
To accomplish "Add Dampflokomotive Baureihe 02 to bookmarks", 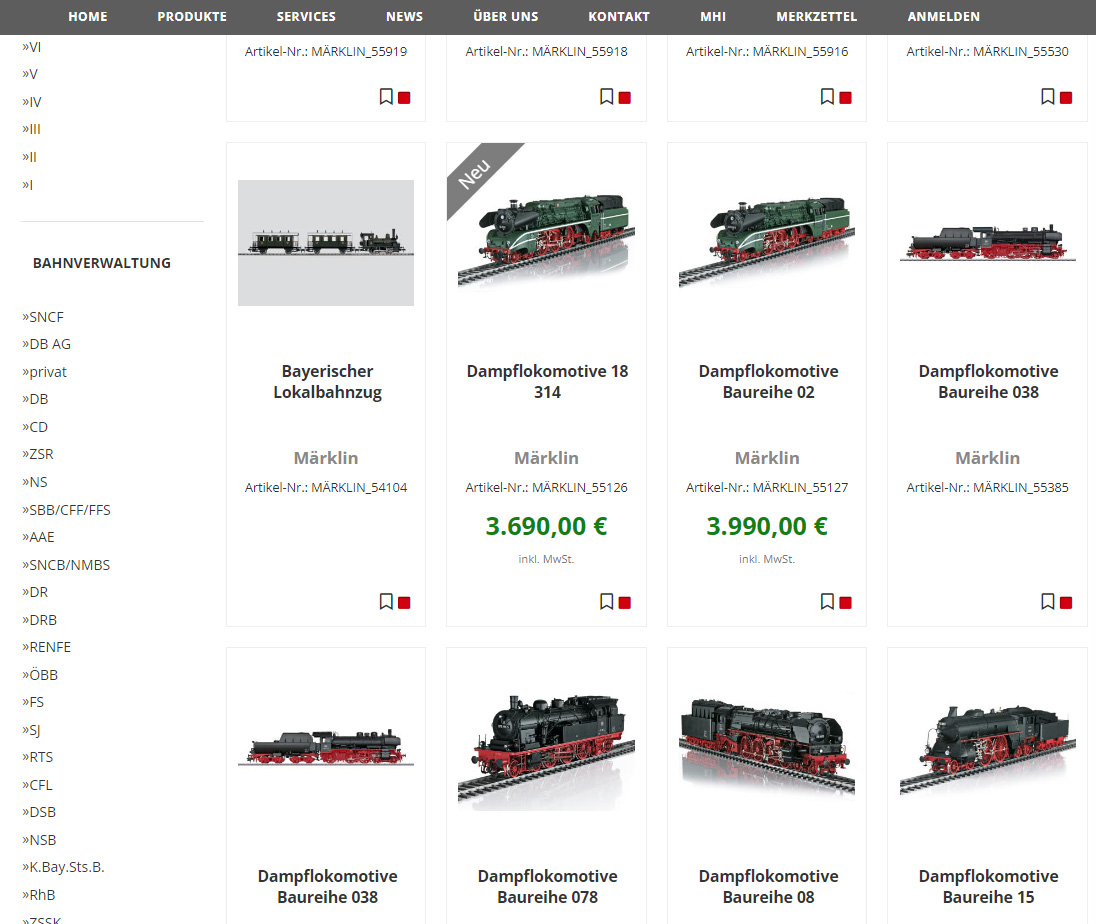I will [x=827, y=601].
